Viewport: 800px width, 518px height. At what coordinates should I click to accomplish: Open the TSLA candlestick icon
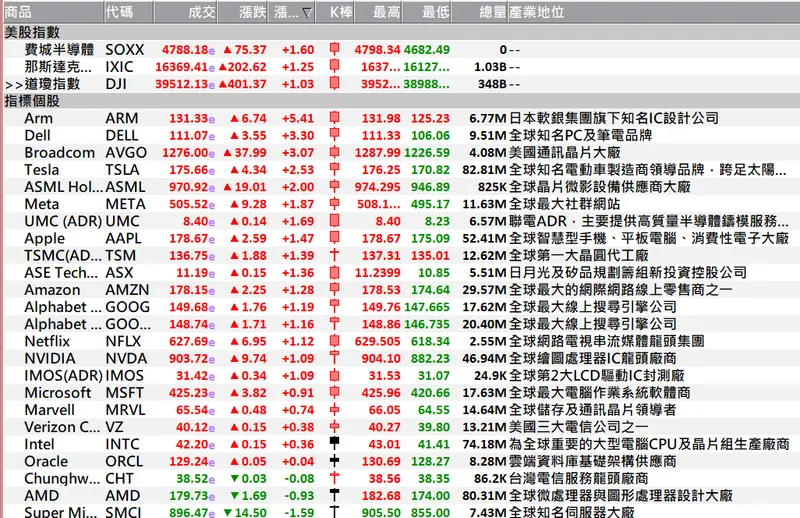tap(334, 169)
